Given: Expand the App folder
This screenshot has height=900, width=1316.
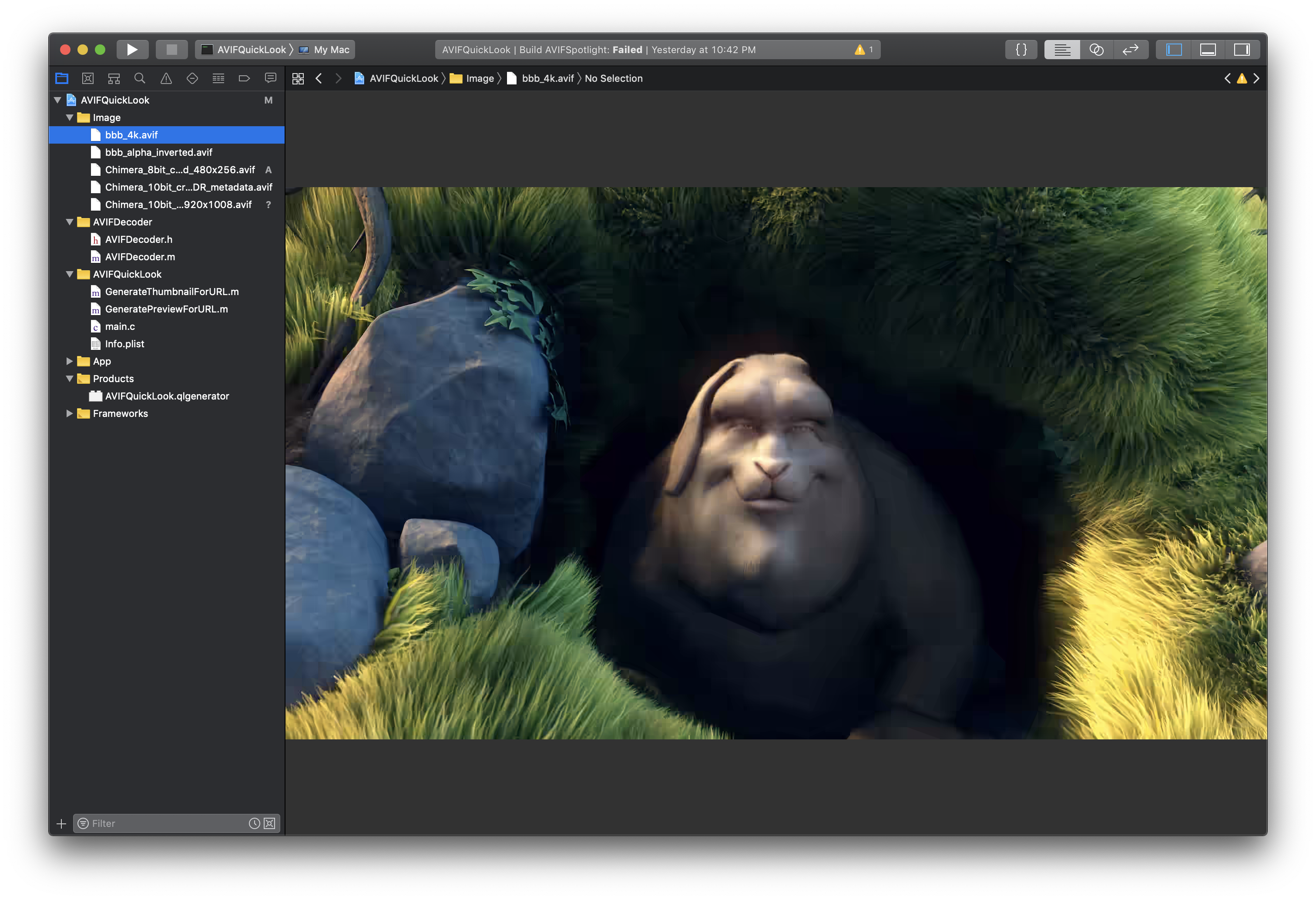Looking at the screenshot, I should [x=70, y=361].
